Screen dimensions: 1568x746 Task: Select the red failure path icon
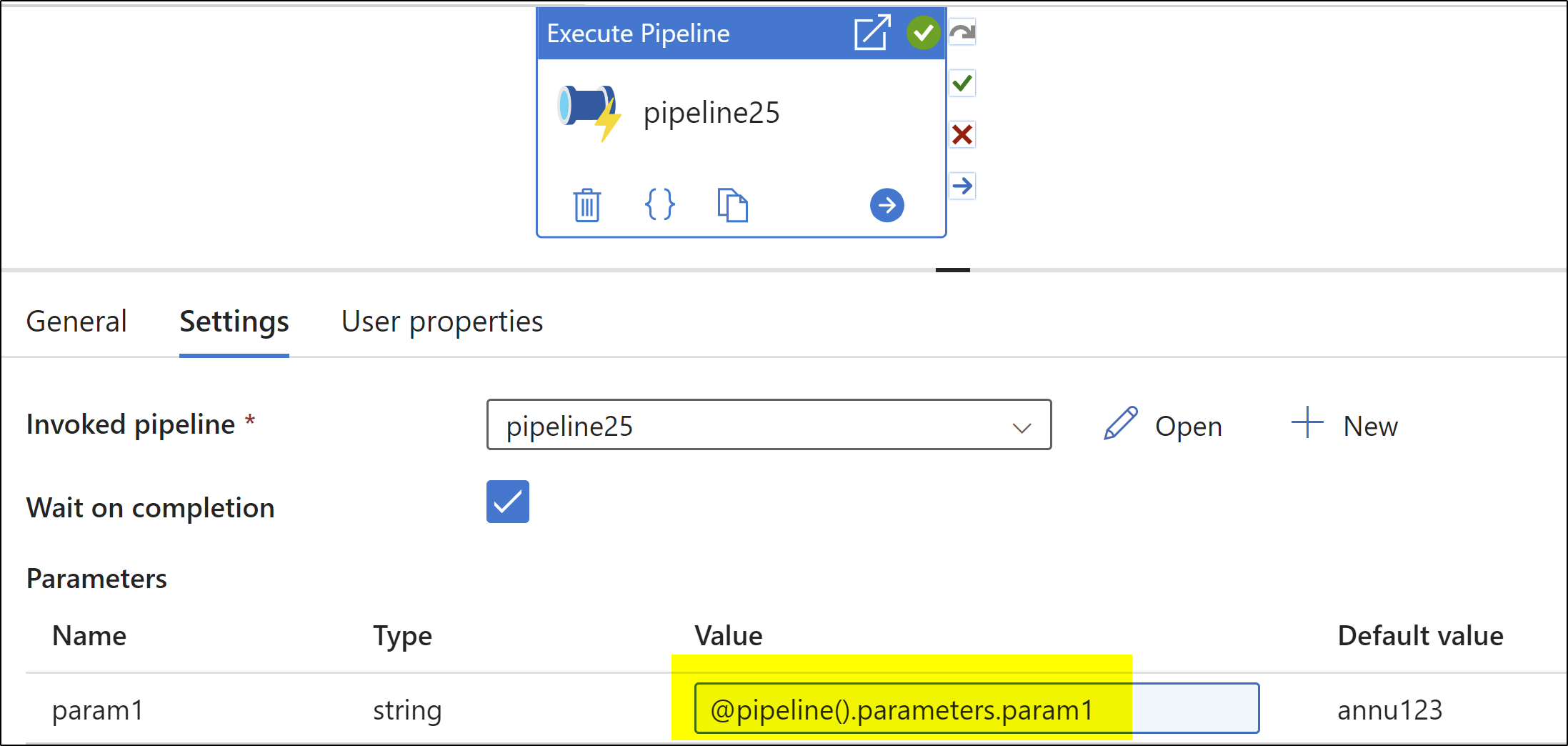click(x=962, y=135)
